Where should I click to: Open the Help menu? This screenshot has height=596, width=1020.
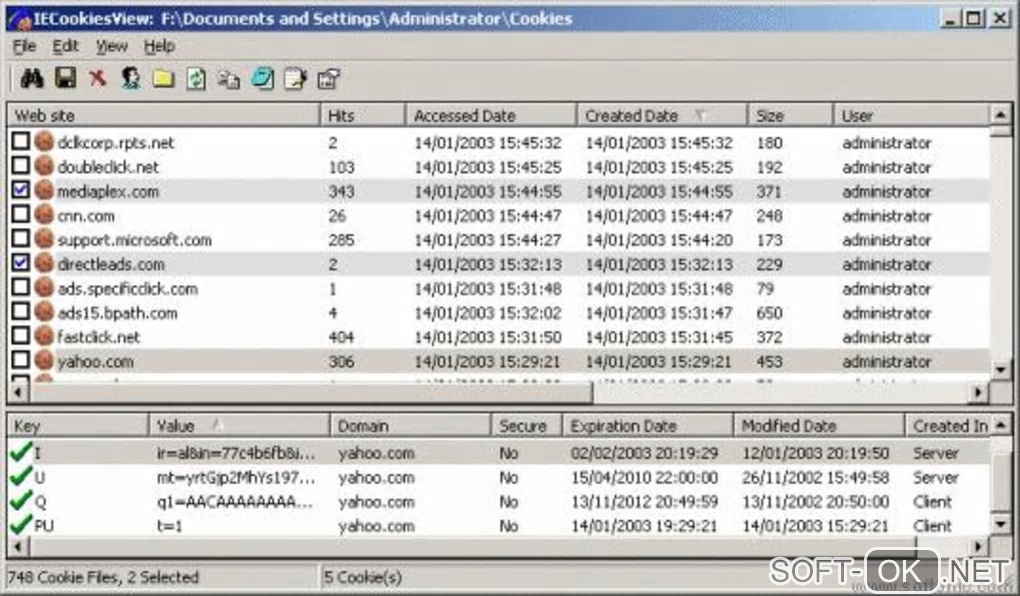[x=159, y=46]
